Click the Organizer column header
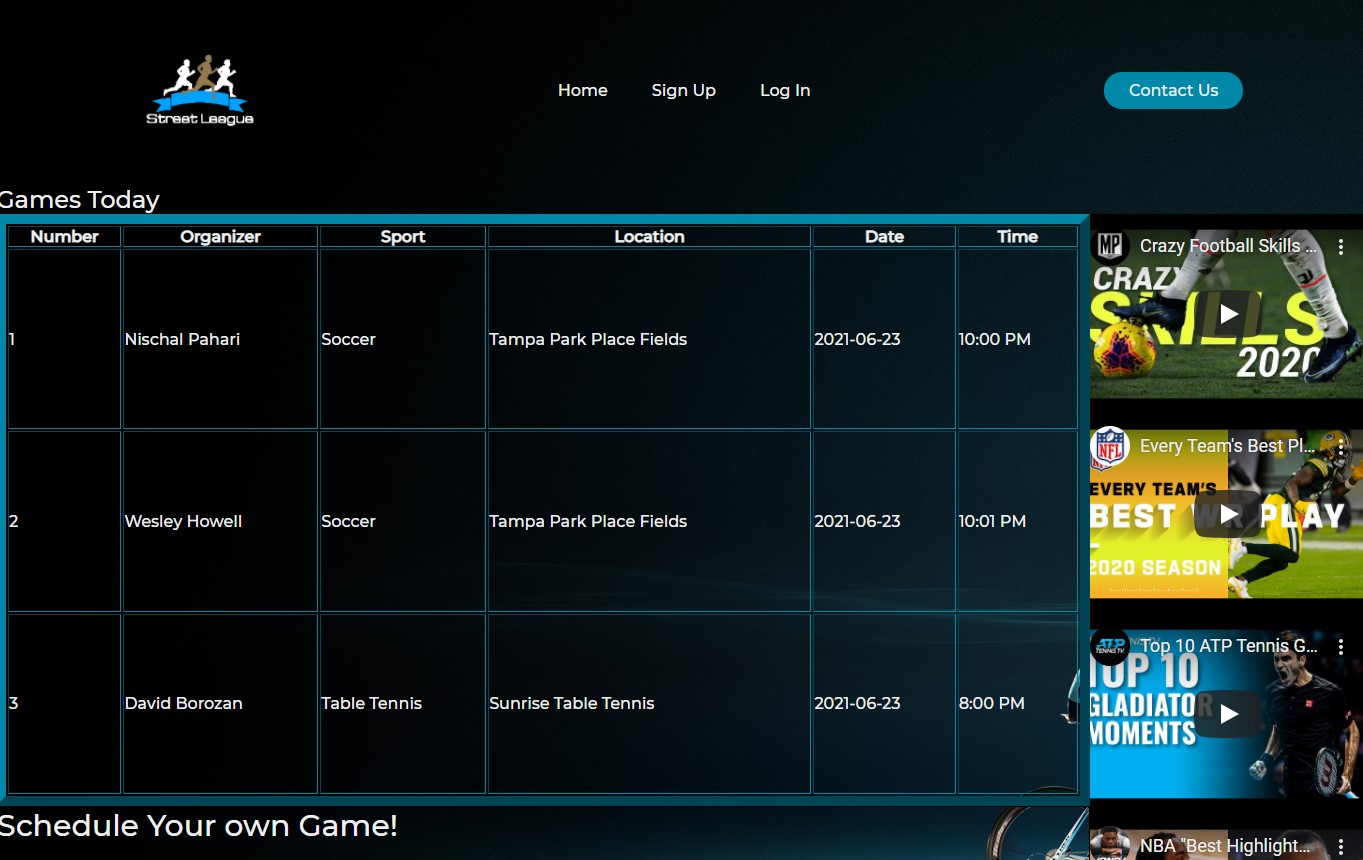Screen dimensions: 1363x860 [x=220, y=236]
